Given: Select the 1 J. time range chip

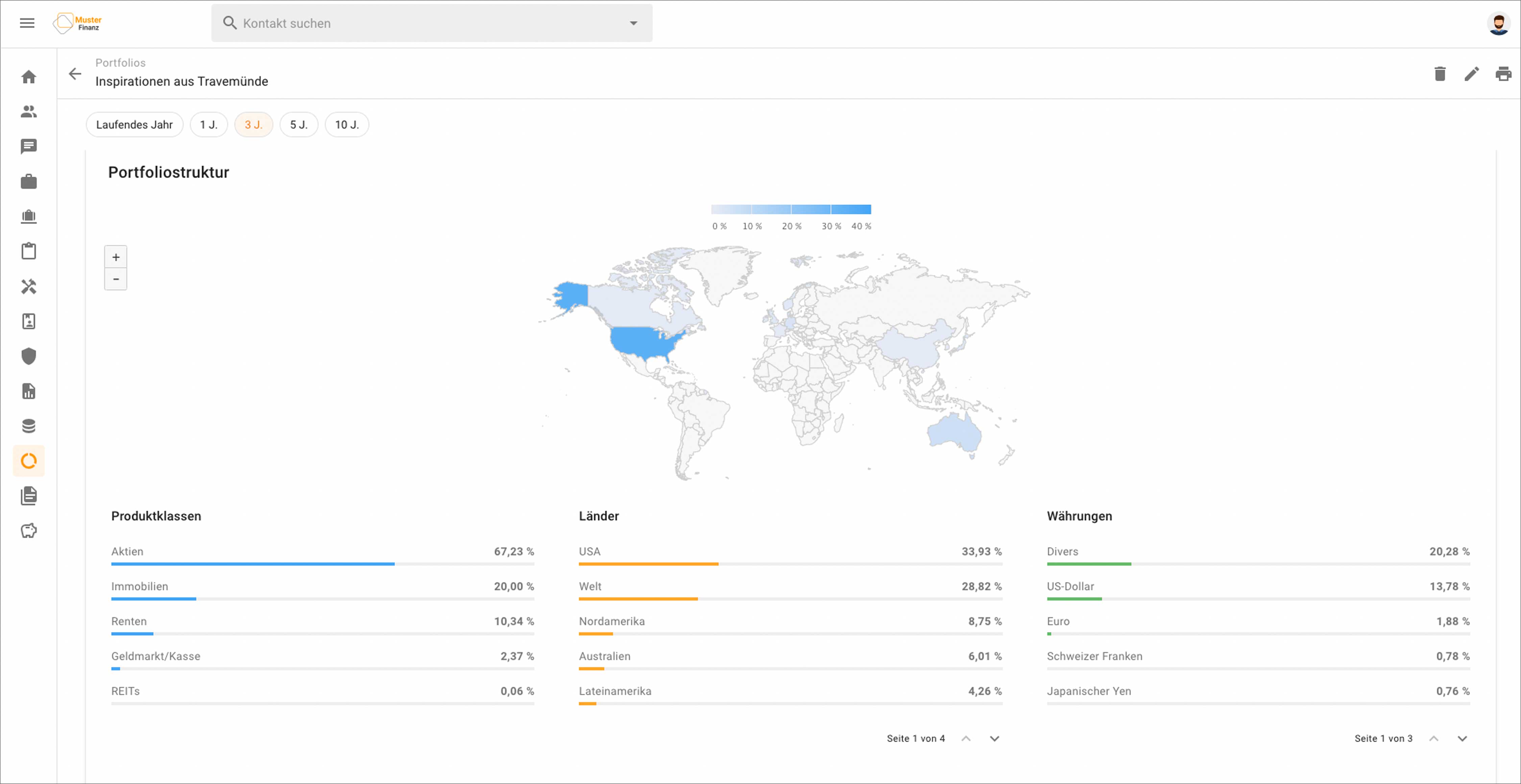Looking at the screenshot, I should click(209, 124).
